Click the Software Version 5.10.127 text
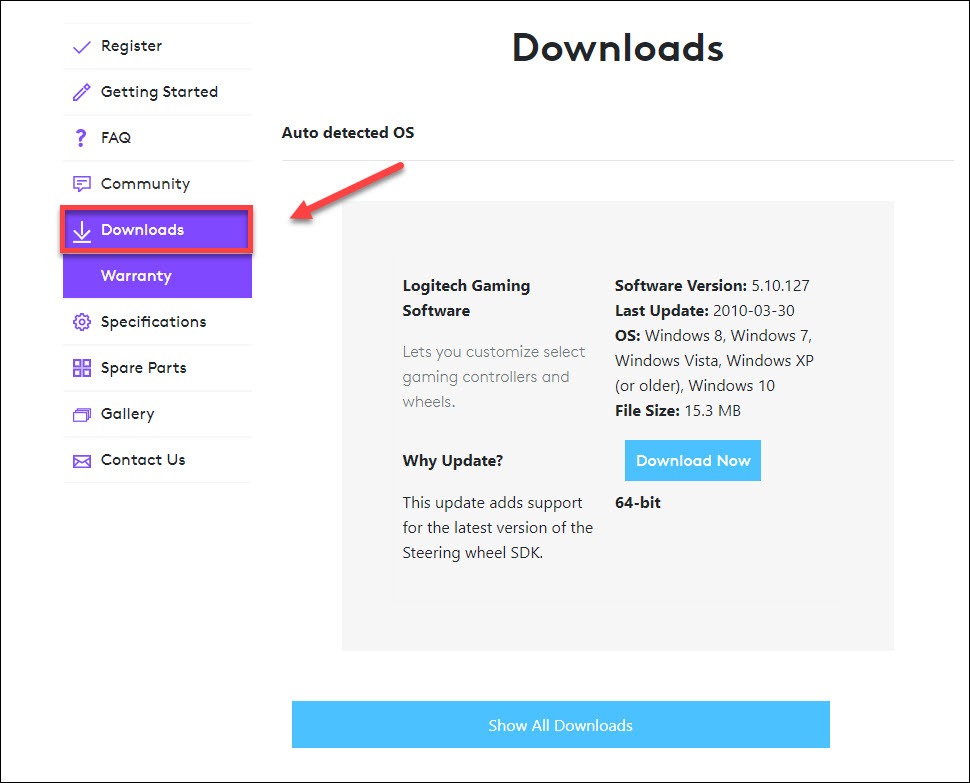 [x=712, y=286]
